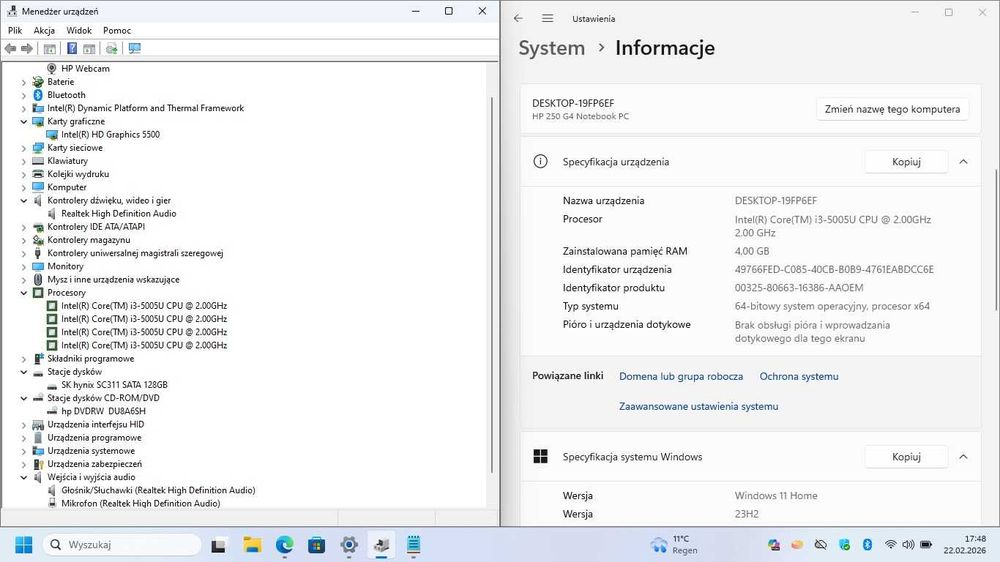Click the Copilot tray icon
1000x562 pixels.
pyautogui.click(x=774, y=545)
